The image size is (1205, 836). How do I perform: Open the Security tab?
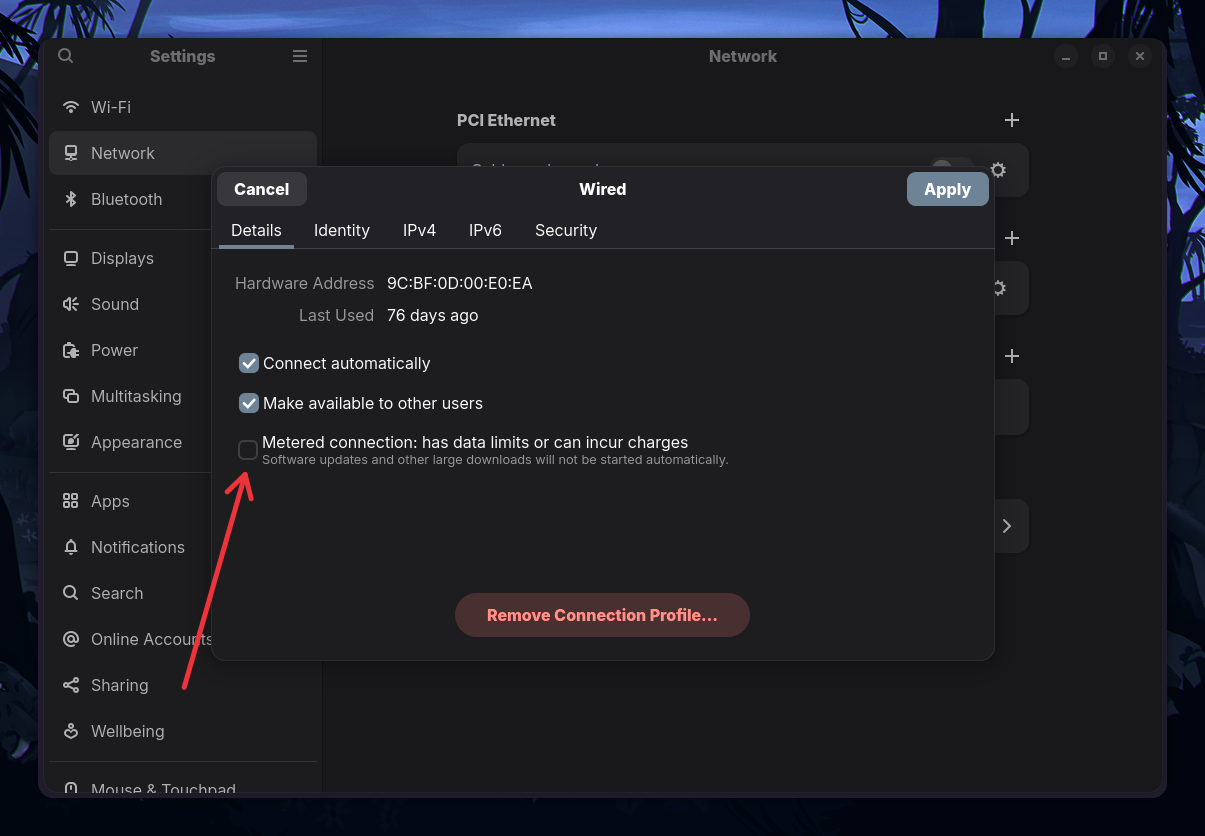click(565, 230)
